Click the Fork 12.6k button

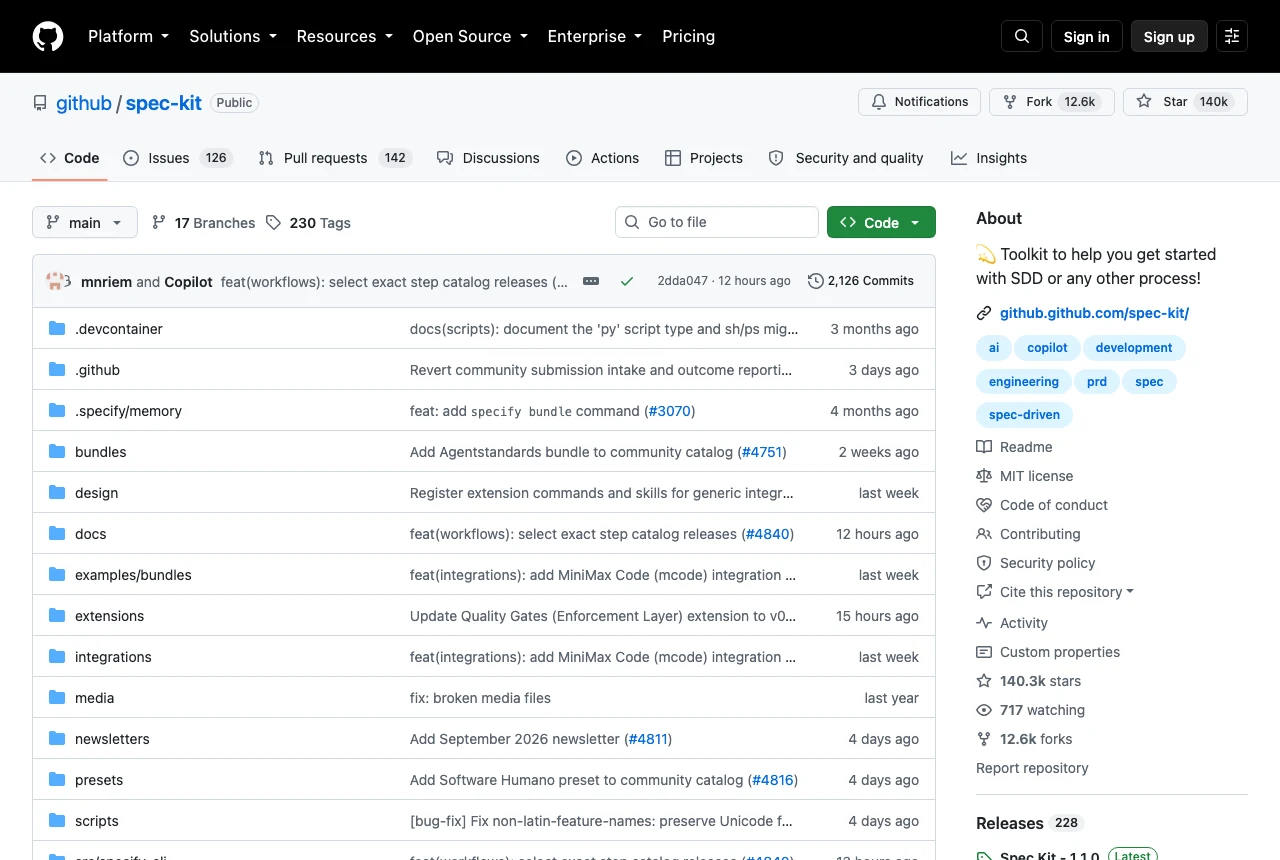click(x=1051, y=102)
